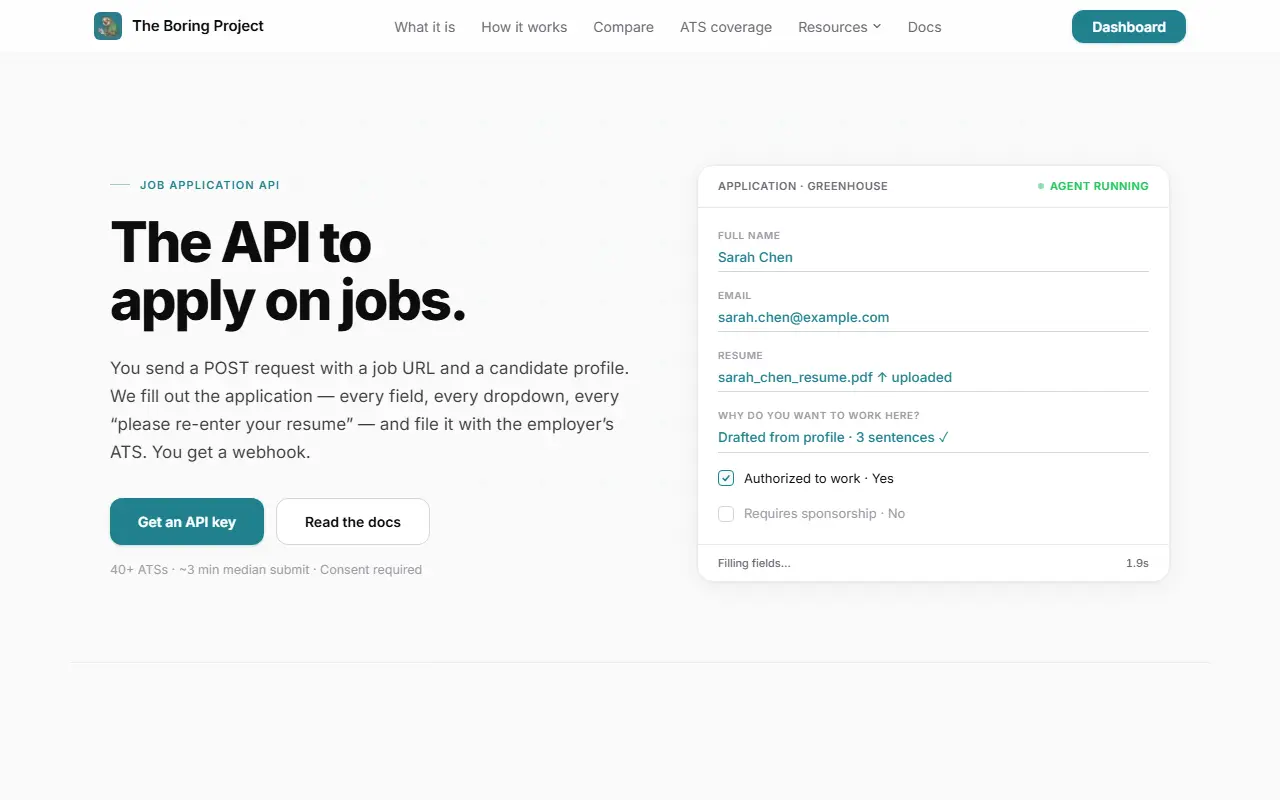Click the JOB APPLICATION API eyebrow label
Screen dimensions: 1280x800
click(x=210, y=185)
